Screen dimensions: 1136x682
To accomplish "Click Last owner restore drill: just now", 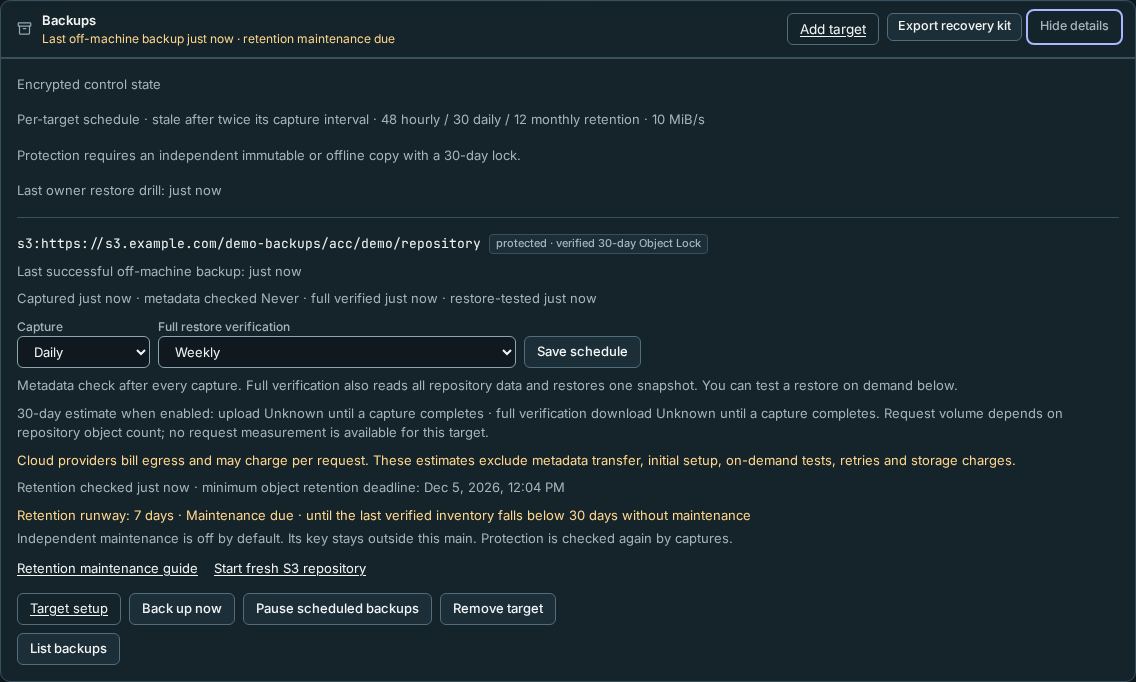I will click(120, 191).
